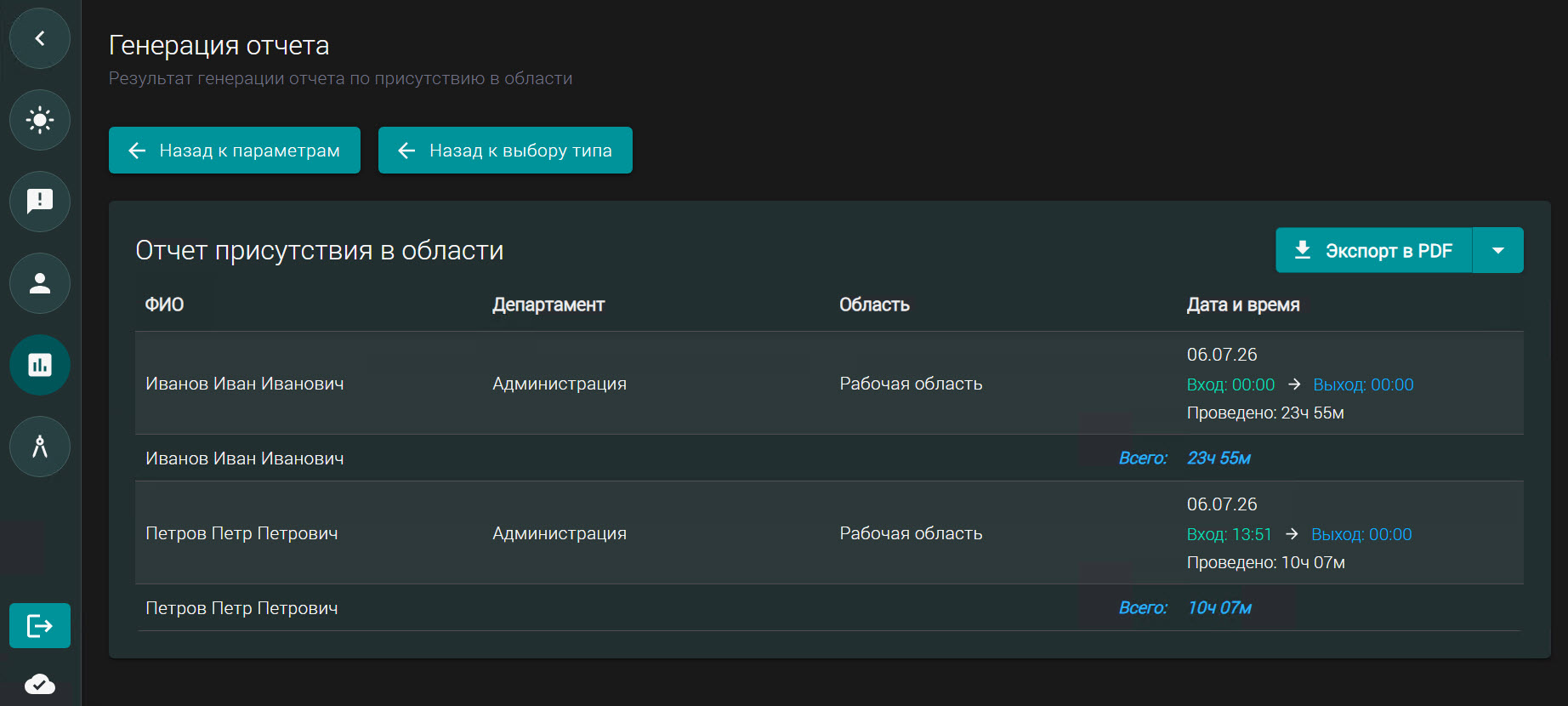Click 'Выход: 00:00' in the Петров row
1568x706 pixels.
click(x=1361, y=534)
